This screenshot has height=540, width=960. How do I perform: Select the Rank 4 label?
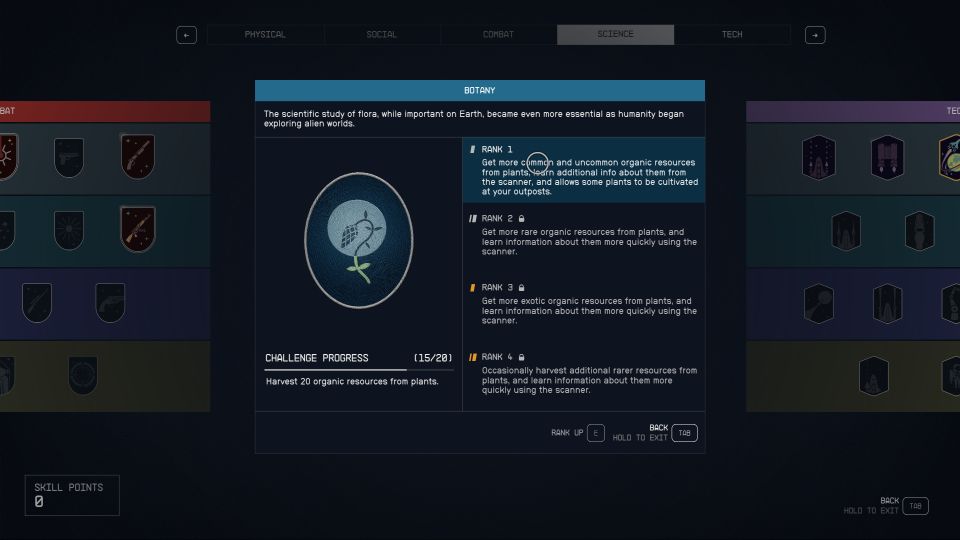497,357
